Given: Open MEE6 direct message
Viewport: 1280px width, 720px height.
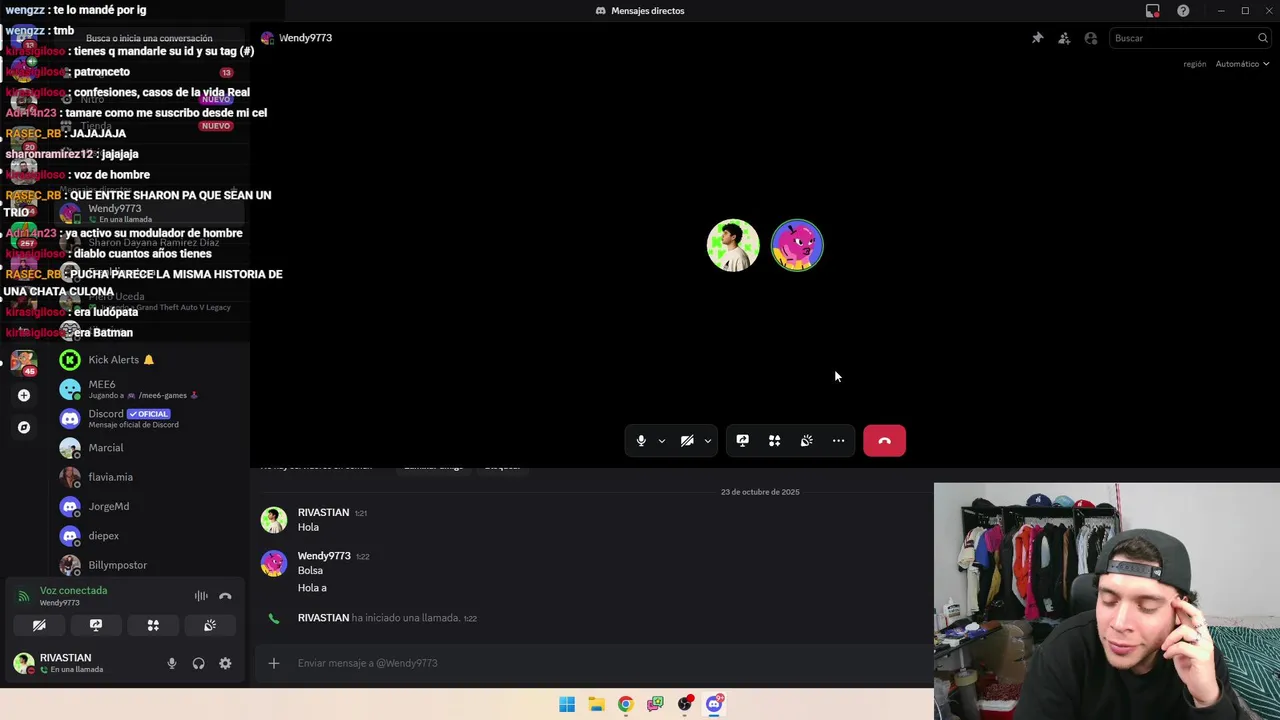Looking at the screenshot, I should click(150, 389).
